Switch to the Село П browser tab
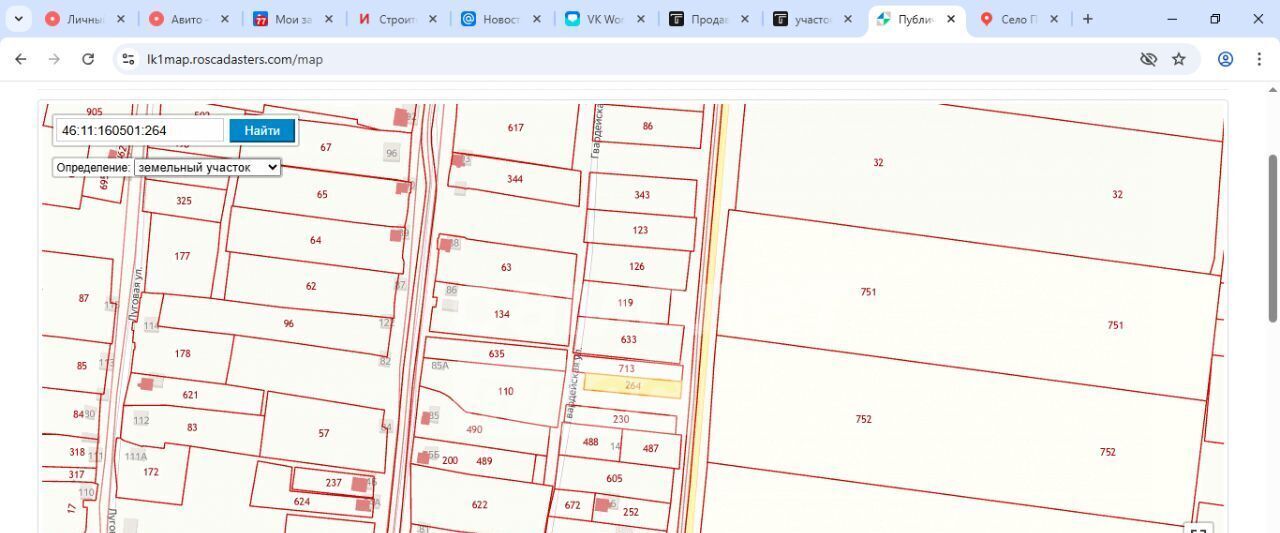This screenshot has width=1280, height=533. 1020,19
